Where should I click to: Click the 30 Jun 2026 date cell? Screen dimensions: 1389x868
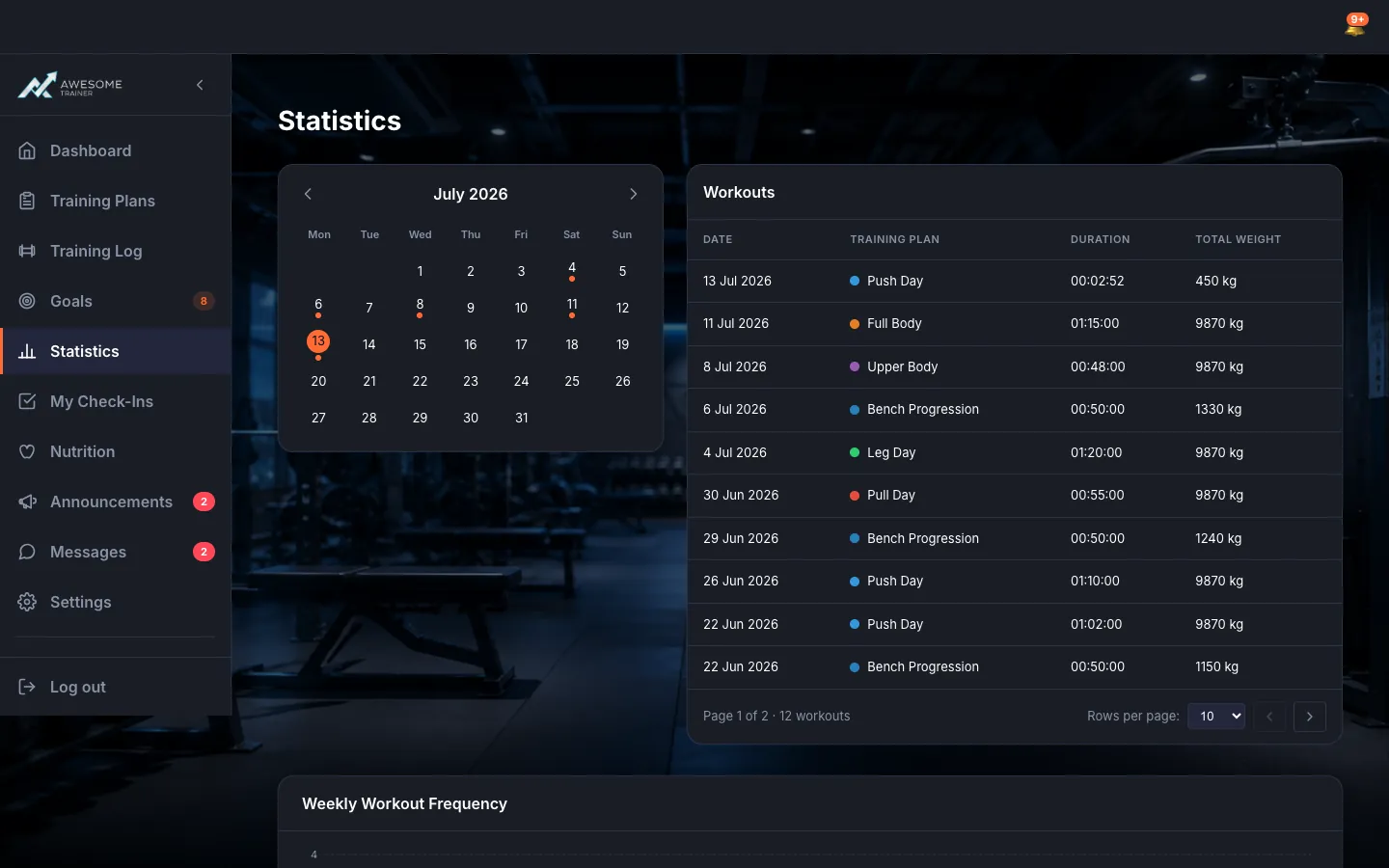click(741, 495)
